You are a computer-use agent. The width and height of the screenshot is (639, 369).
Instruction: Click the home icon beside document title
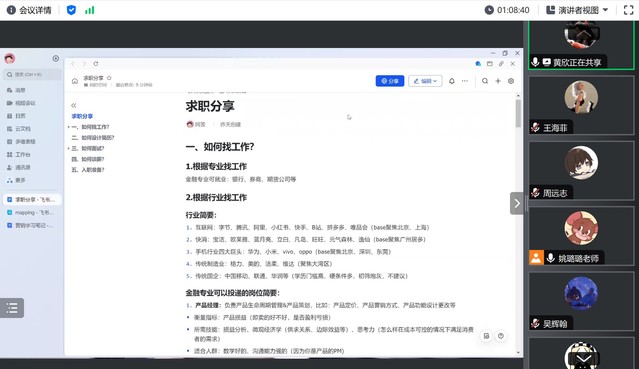coord(75,81)
